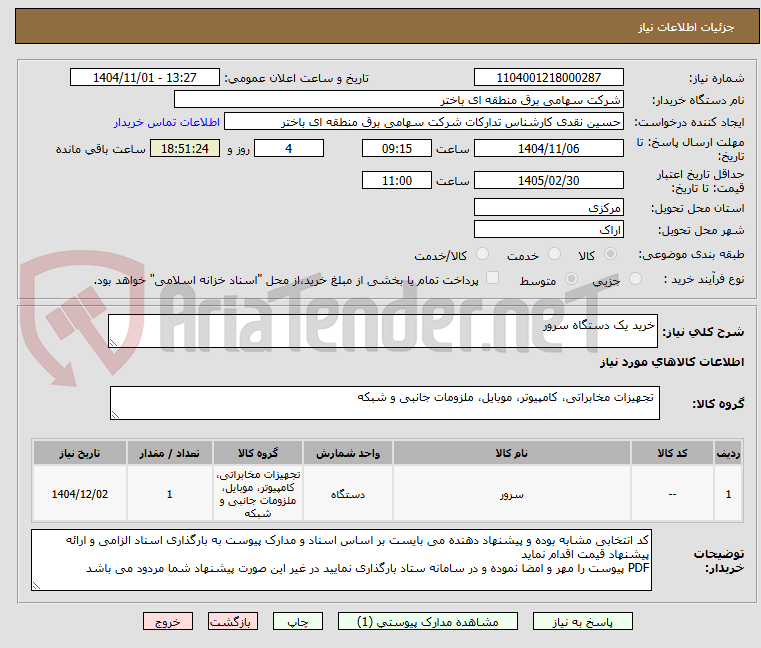This screenshot has height=648, width=761.
Task: Click the buyer notes text area
Action: point(341,560)
